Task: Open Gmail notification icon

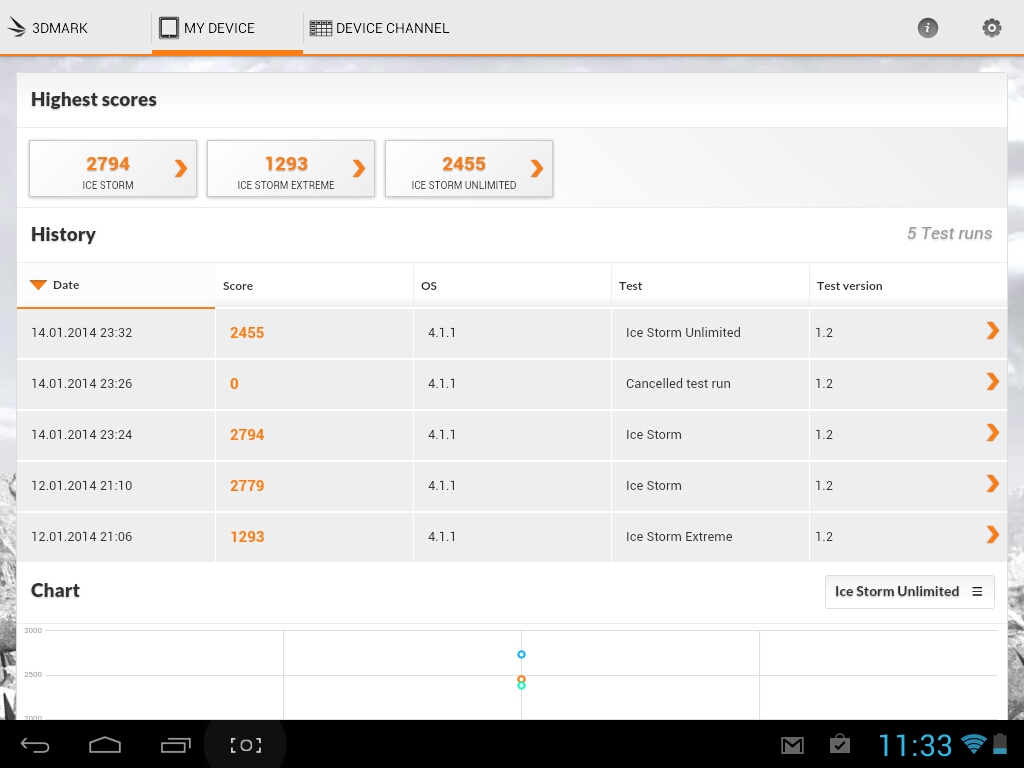Action: pos(792,745)
